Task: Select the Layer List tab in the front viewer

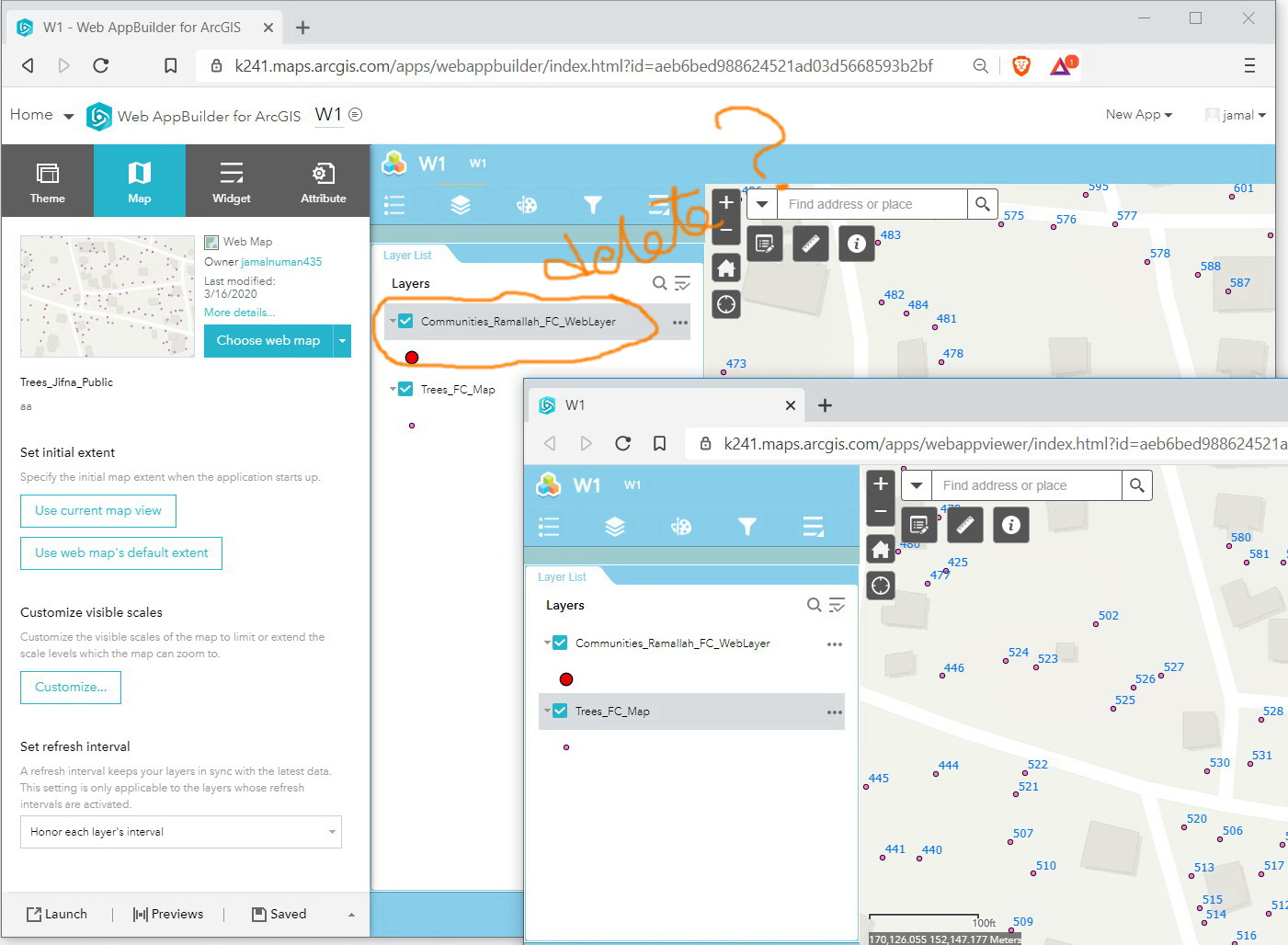Action: 562,577
